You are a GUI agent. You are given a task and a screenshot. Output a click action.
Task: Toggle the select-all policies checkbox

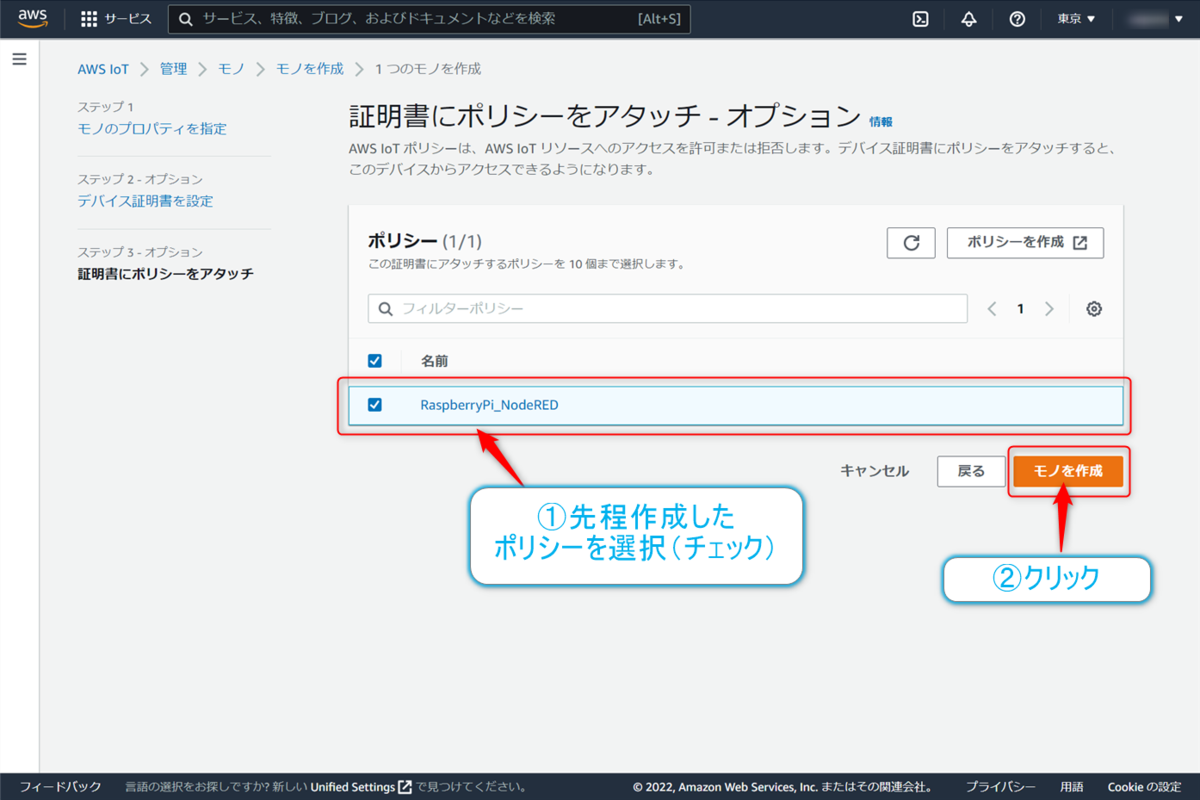point(375,361)
